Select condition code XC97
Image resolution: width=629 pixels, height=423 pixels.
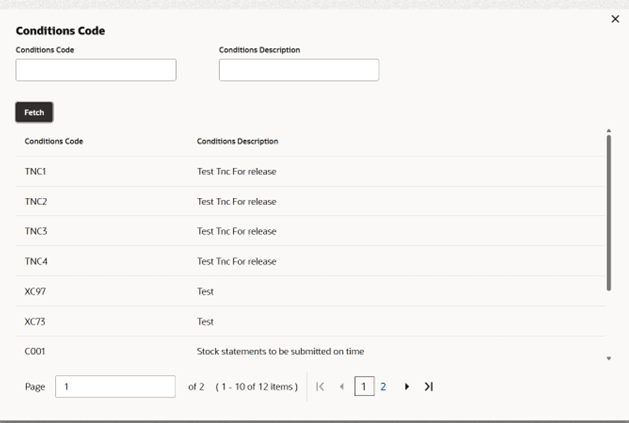coord(35,291)
